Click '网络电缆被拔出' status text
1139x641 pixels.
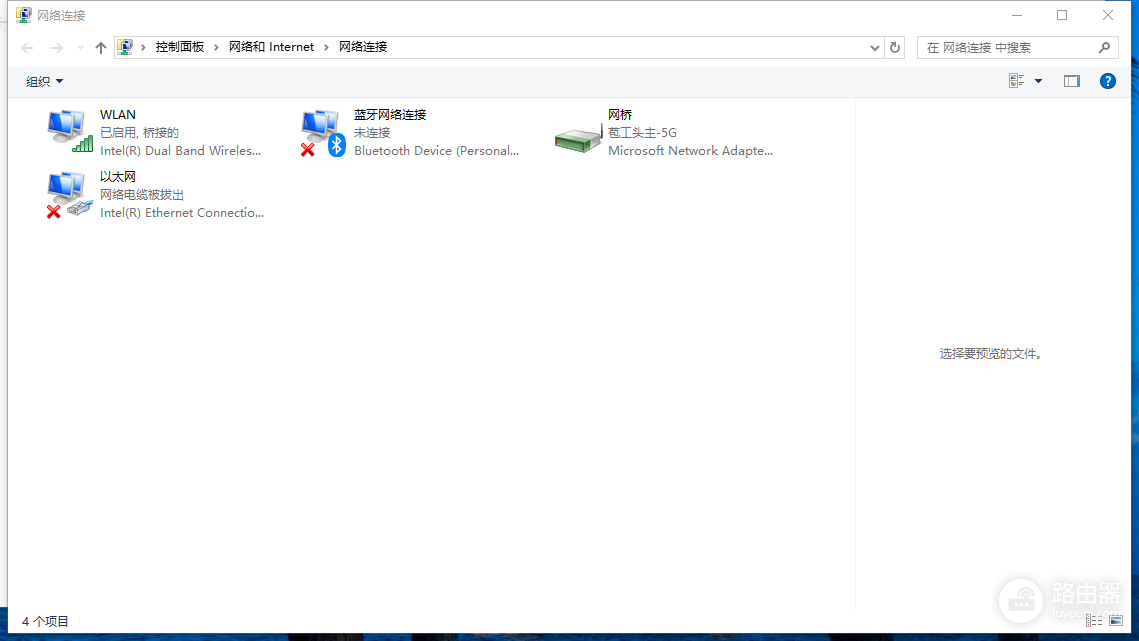point(142,194)
